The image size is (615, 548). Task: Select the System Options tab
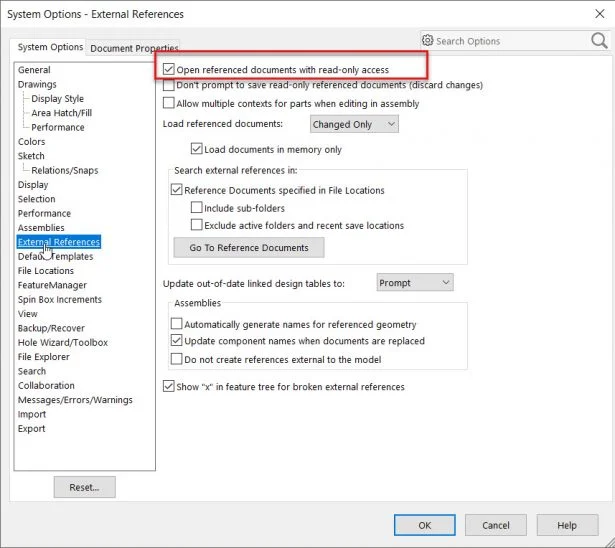pyautogui.click(x=50, y=48)
